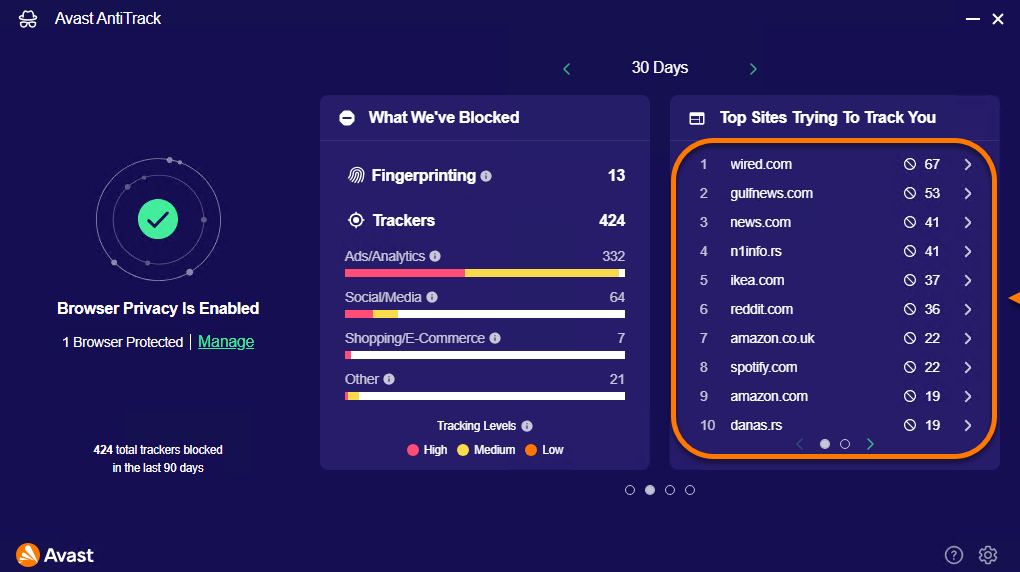Select the last dot of the bottom pager

[690, 490]
